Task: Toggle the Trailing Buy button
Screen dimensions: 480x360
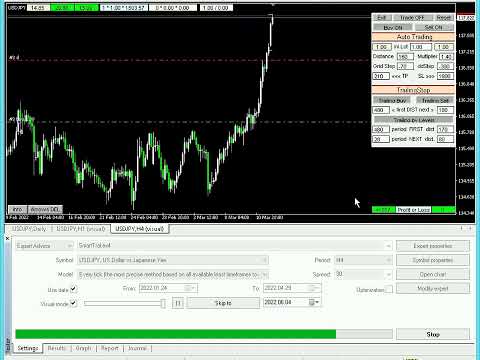Action: (392, 100)
